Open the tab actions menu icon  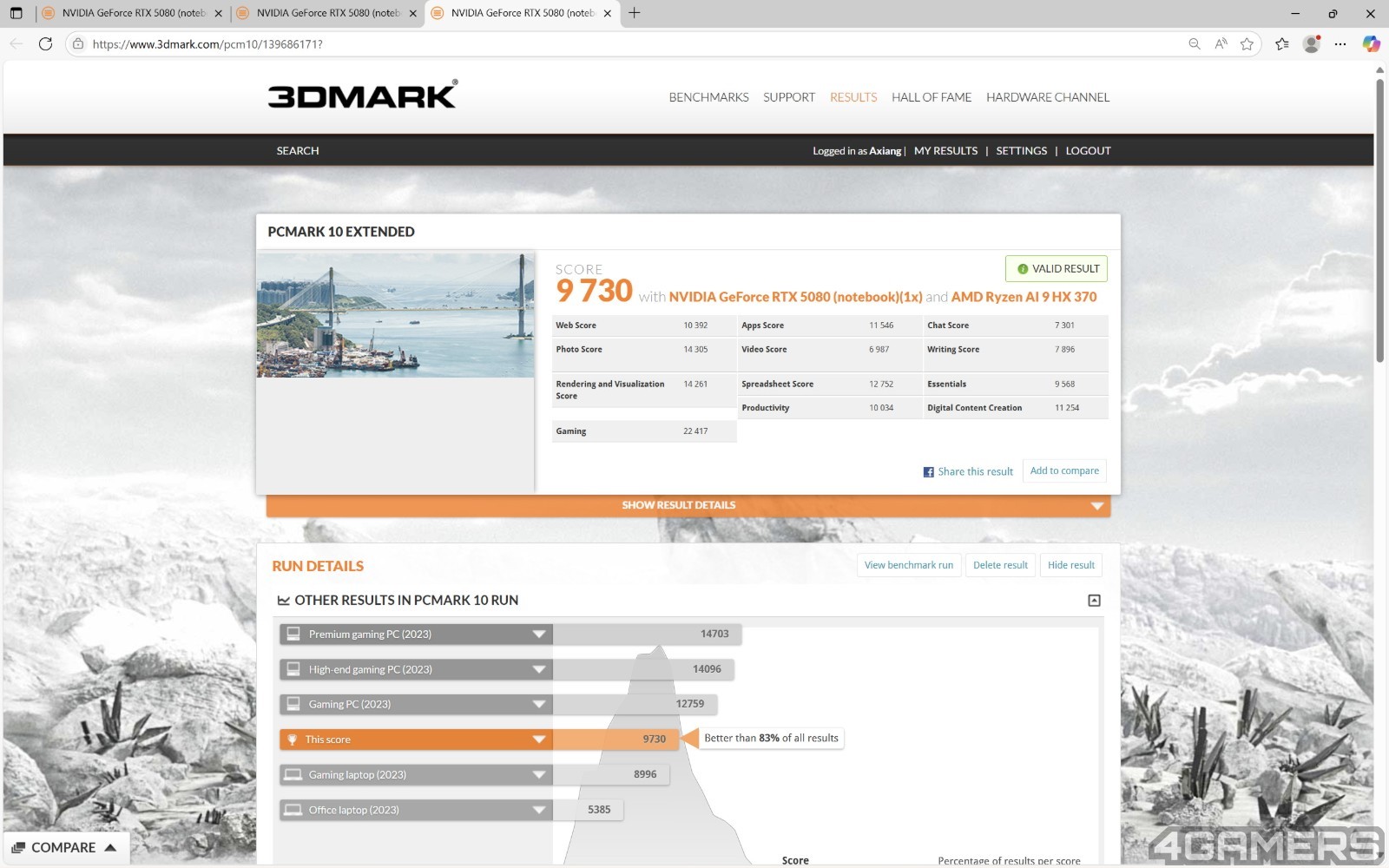tap(16, 13)
